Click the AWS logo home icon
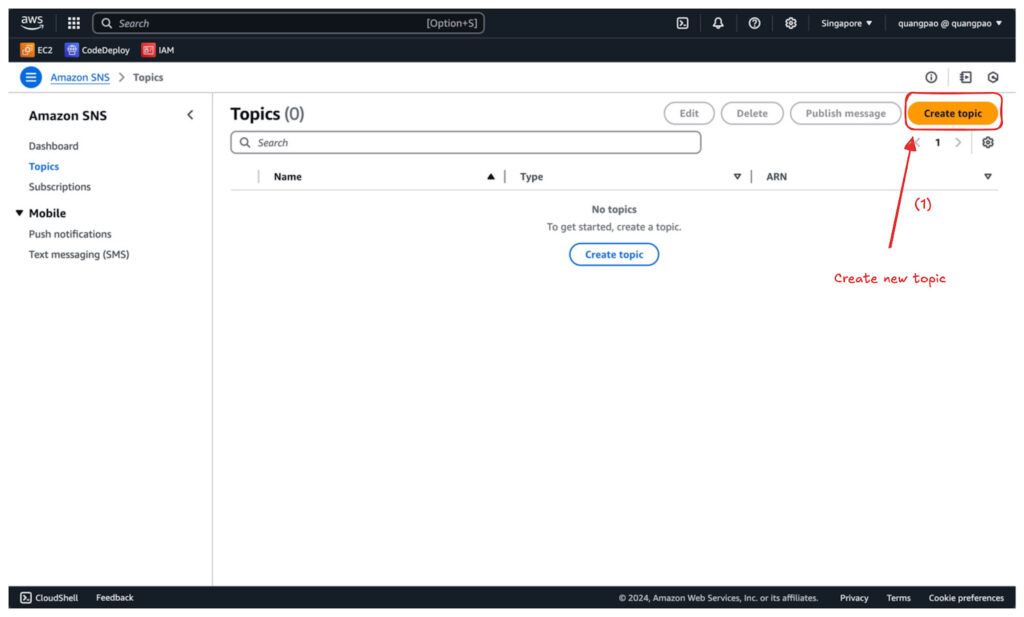Image resolution: width=1024 pixels, height=617 pixels. (31, 23)
